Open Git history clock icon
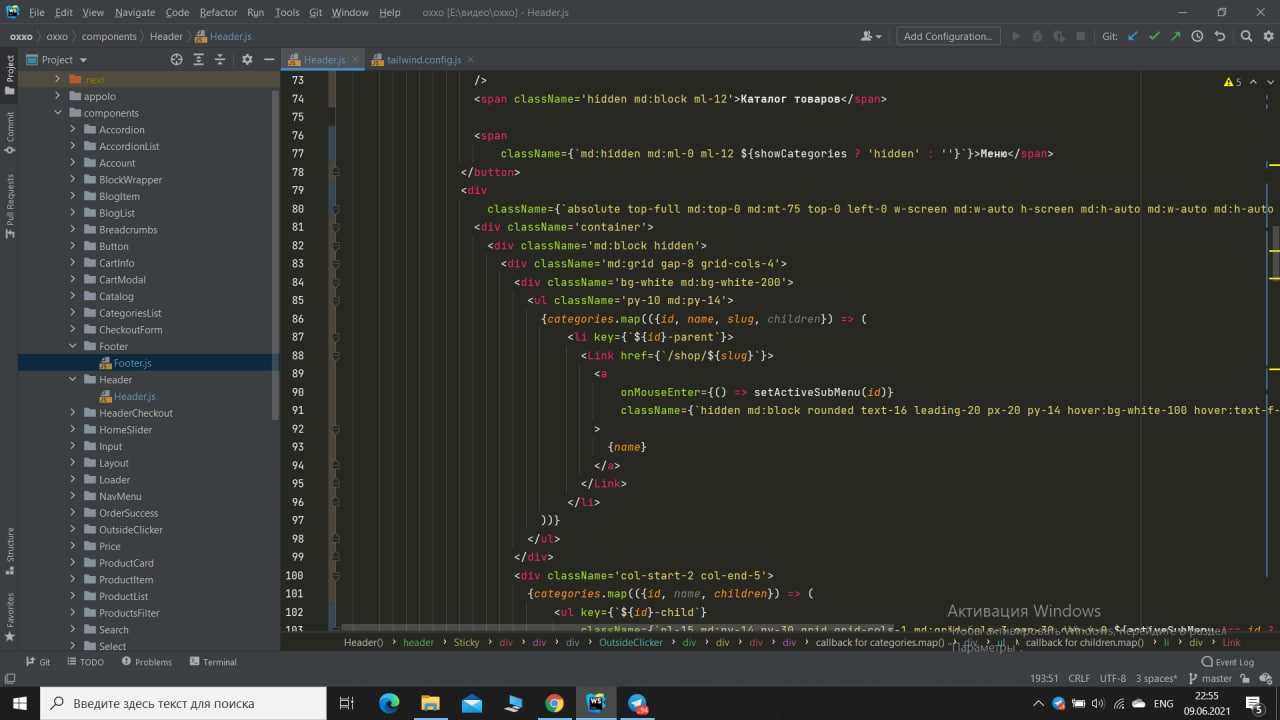This screenshot has width=1280, height=720. [1197, 36]
